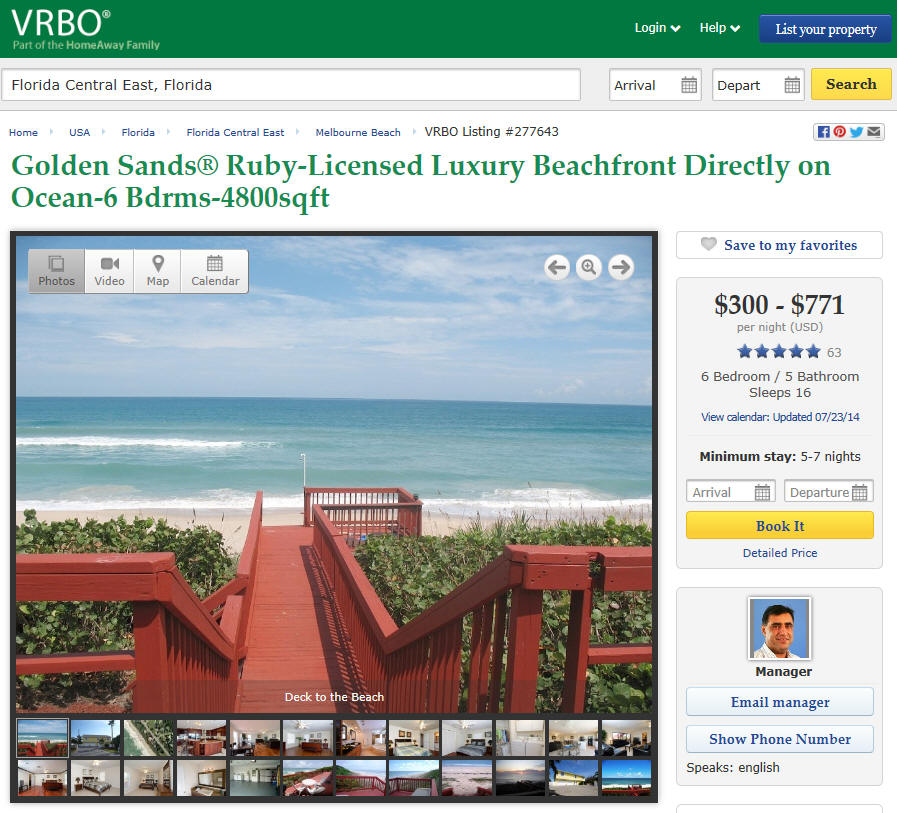The width and height of the screenshot is (897, 813).
Task: Pin listing with the Pinterest icon
Action: click(839, 132)
